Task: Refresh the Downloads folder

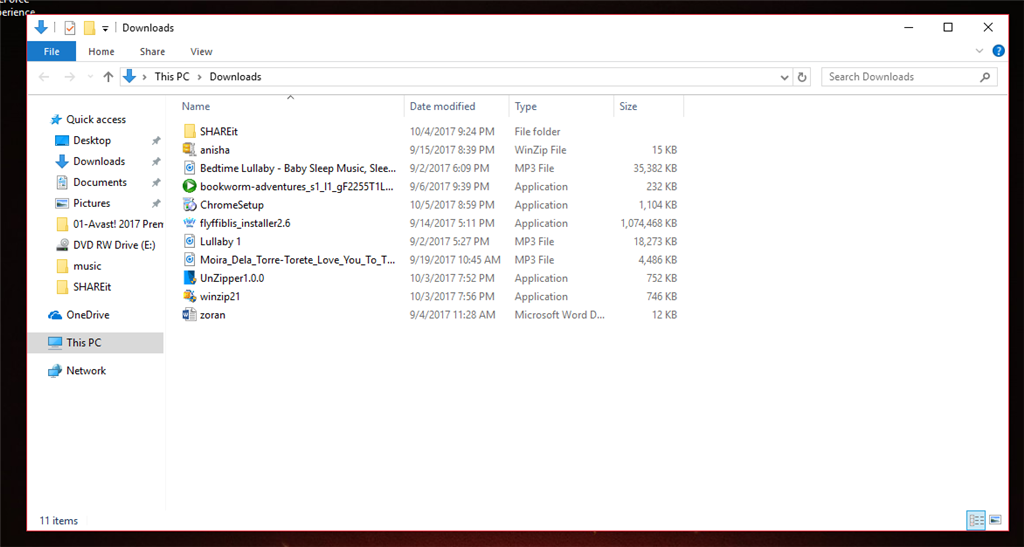Action: pos(802,77)
